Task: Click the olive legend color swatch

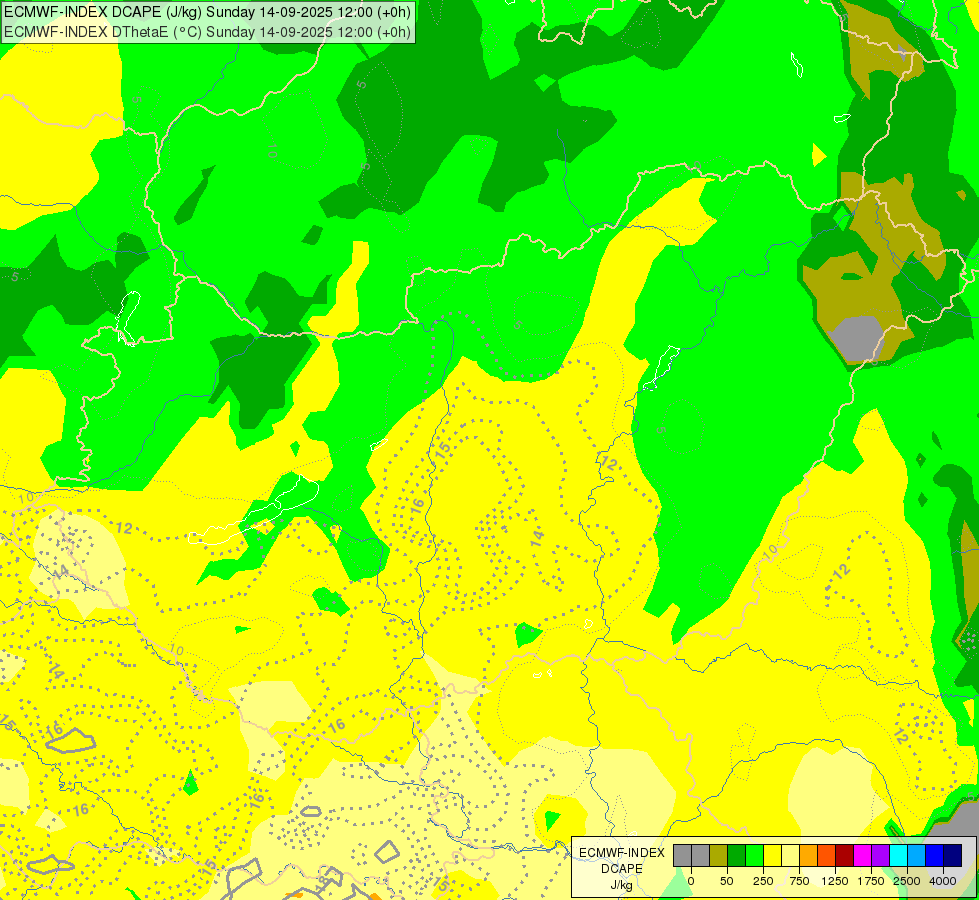Action: click(x=719, y=855)
